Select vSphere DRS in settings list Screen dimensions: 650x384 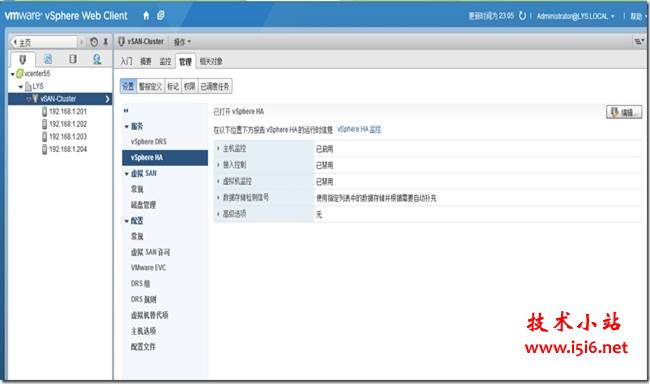[x=149, y=141]
